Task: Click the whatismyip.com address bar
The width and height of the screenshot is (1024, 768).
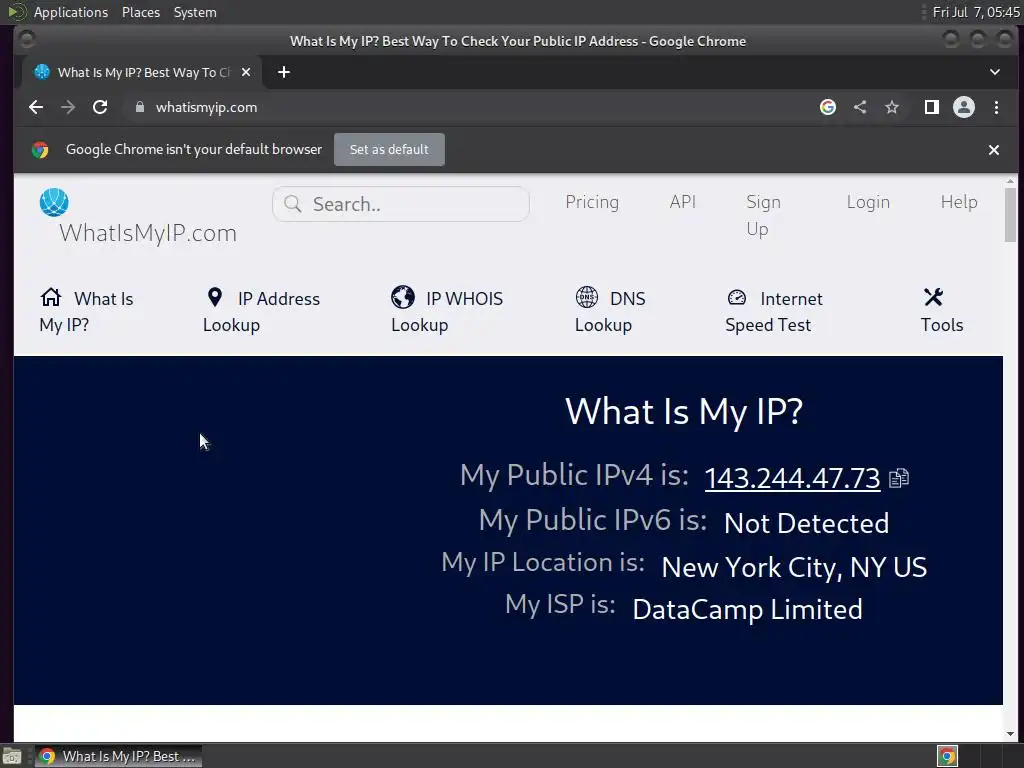Action: pyautogui.click(x=469, y=107)
